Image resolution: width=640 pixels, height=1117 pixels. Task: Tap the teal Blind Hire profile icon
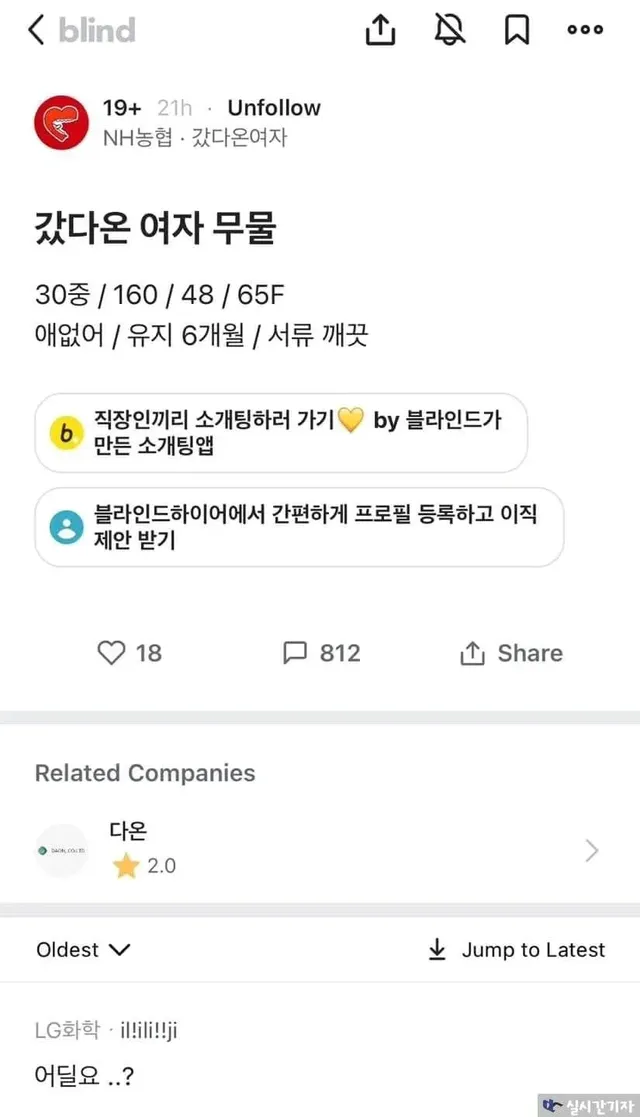67,527
